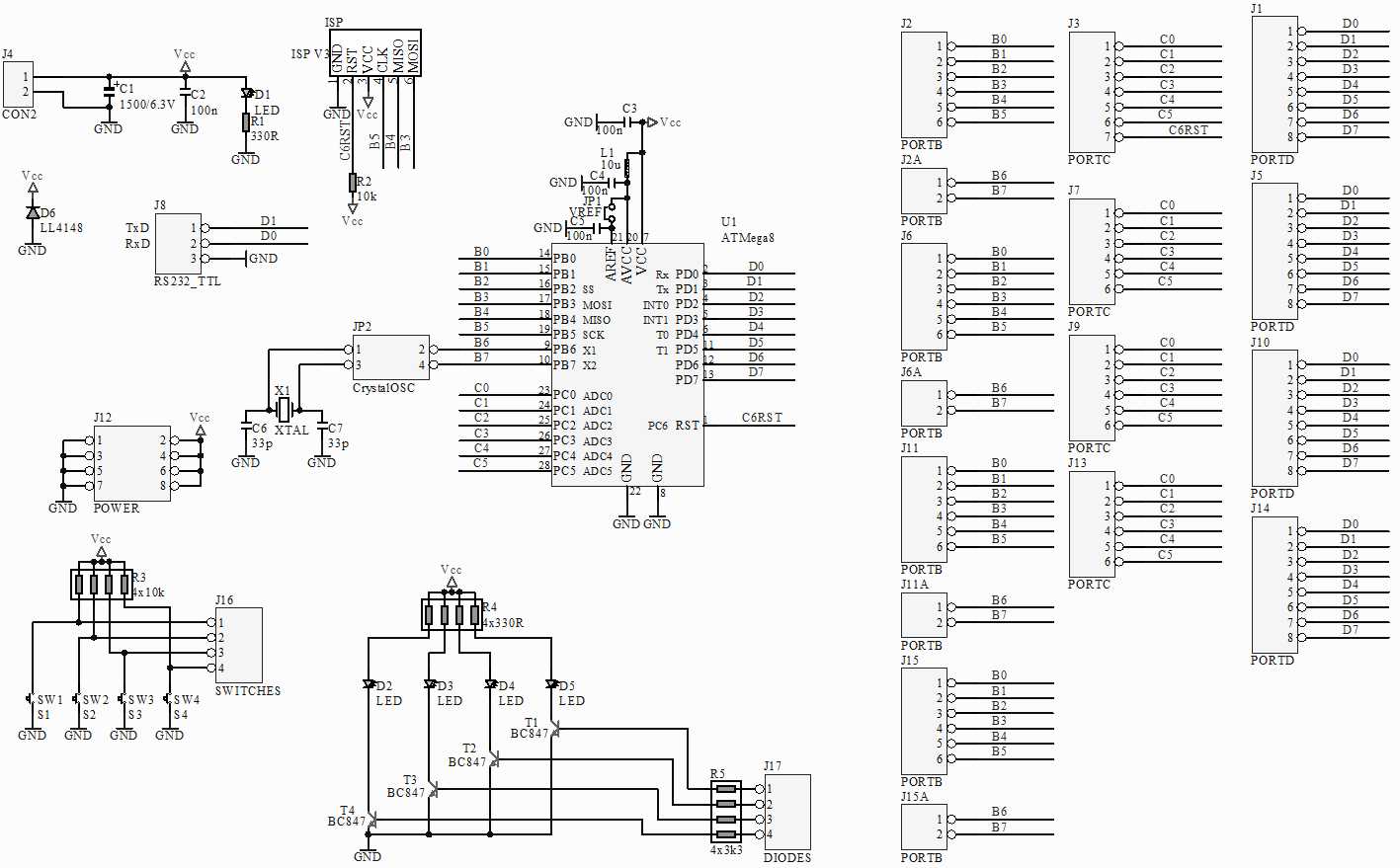1400x868 pixels.
Task: Select the J13 PORTC connector body
Action: tap(1093, 524)
